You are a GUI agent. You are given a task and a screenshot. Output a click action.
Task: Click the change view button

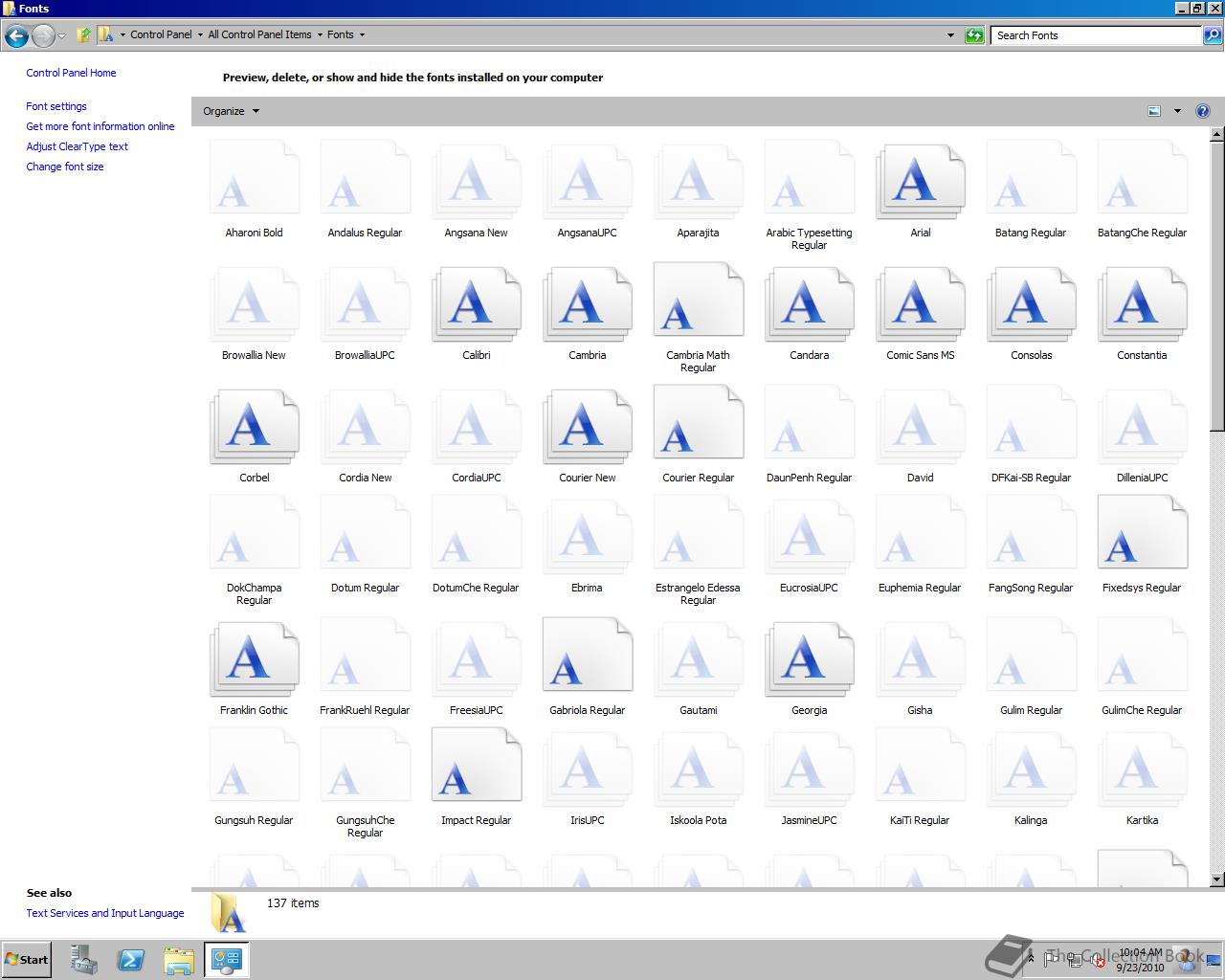point(1154,111)
